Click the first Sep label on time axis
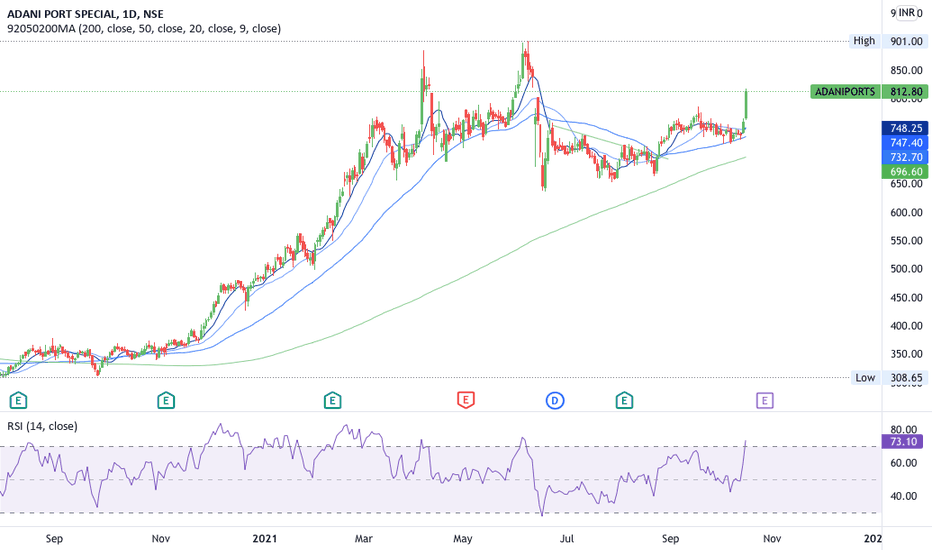The height and width of the screenshot is (550, 932). (54, 539)
